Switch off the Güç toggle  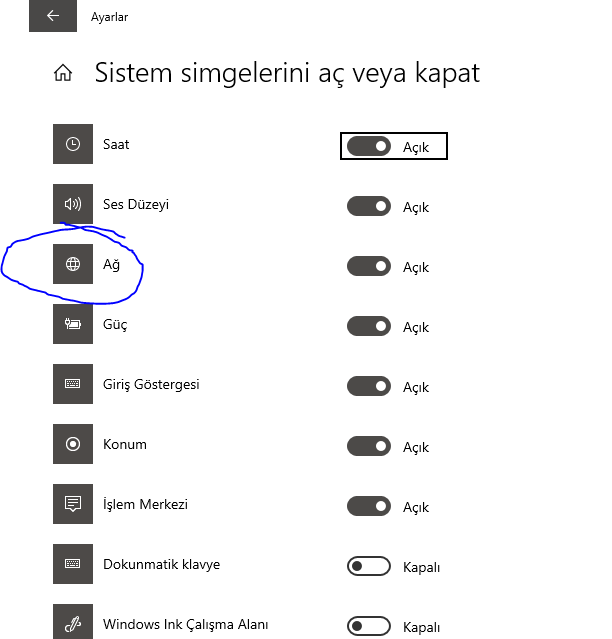368,327
